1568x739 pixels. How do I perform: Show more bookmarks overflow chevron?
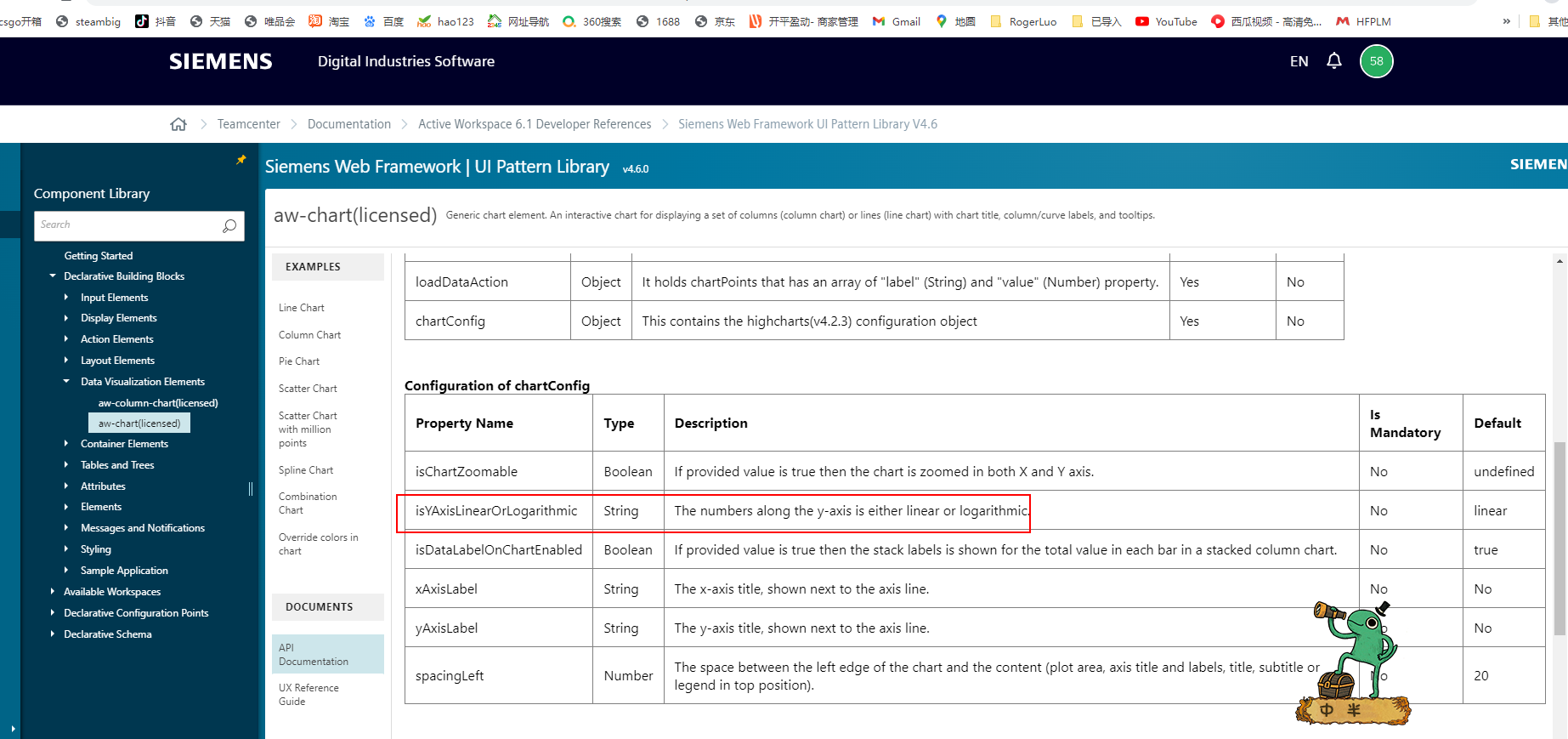tap(1507, 21)
